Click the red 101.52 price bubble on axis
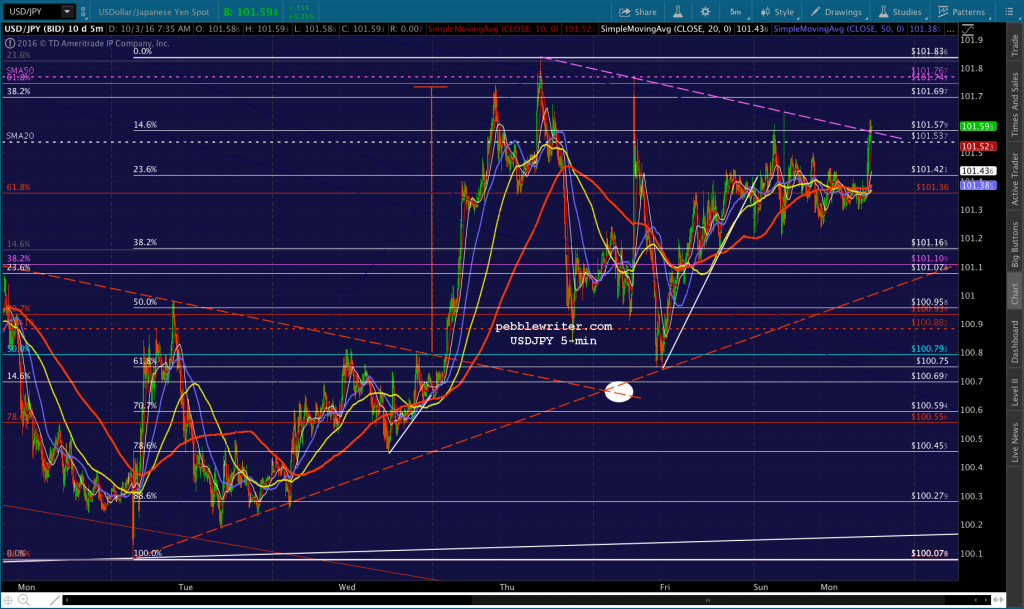Screen dimensions: 1024x609 click(x=978, y=146)
